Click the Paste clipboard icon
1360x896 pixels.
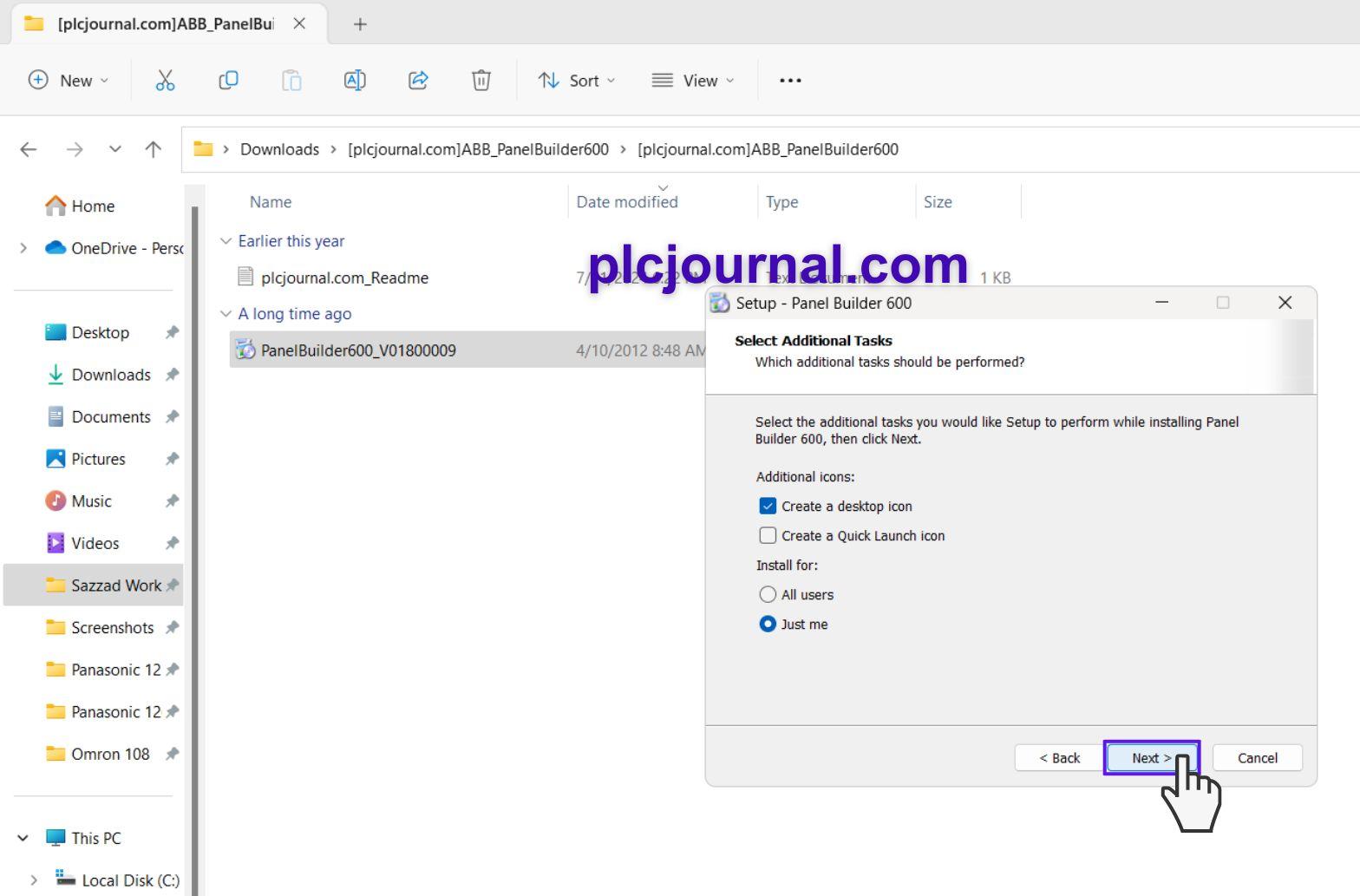pos(291,81)
